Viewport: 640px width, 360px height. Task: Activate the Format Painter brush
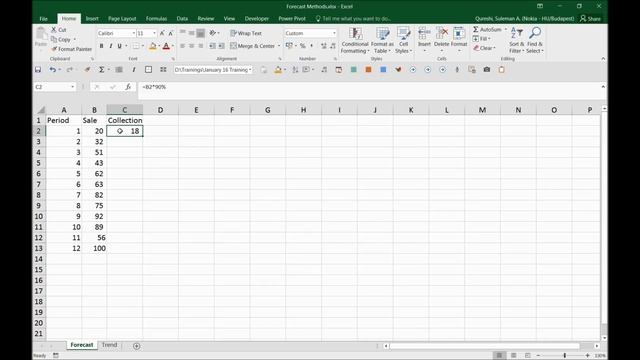click(x=54, y=49)
